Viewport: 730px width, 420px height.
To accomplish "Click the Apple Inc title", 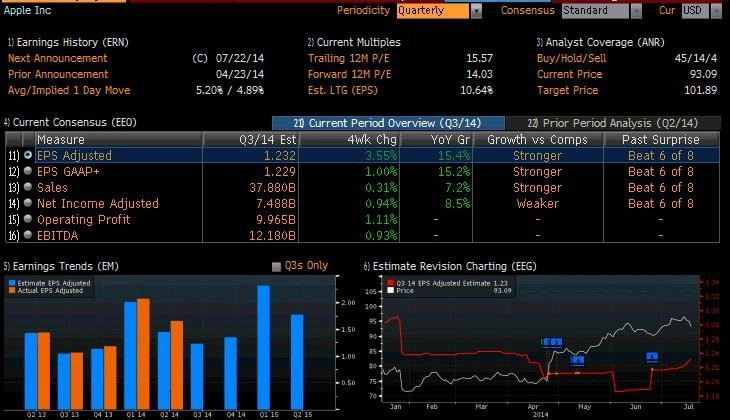I will [x=27, y=10].
